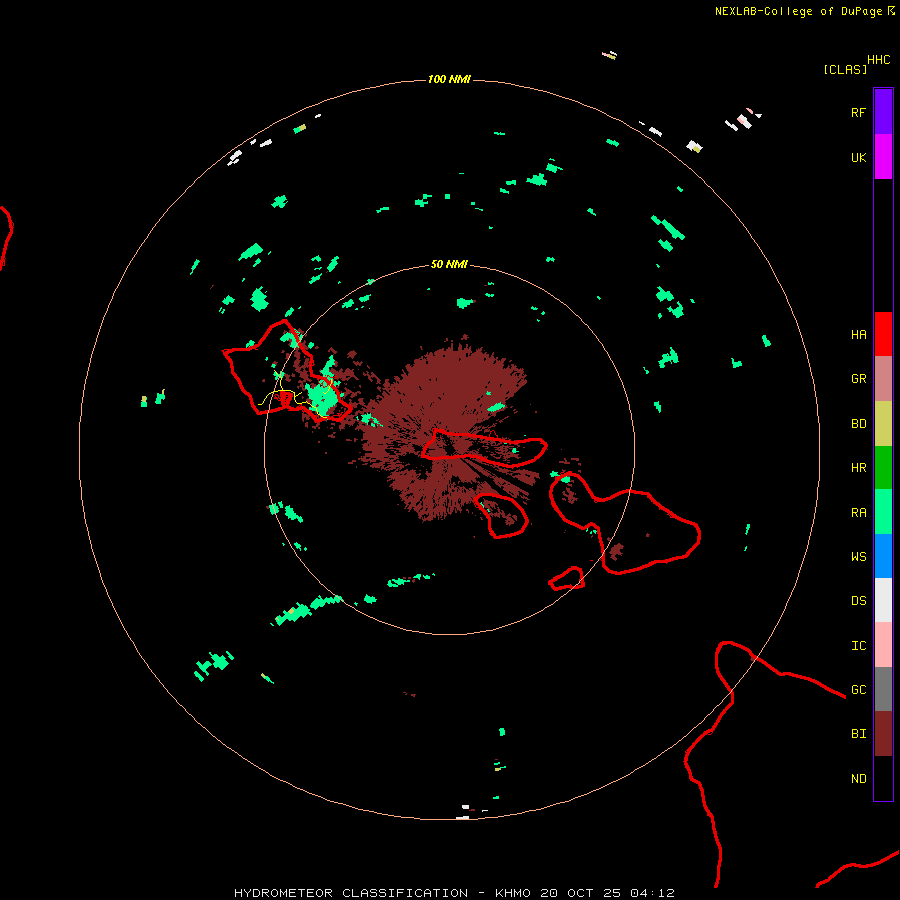Image resolution: width=900 pixels, height=900 pixels.
Task: Click the UK magenta legend swatch
Action: (x=883, y=157)
